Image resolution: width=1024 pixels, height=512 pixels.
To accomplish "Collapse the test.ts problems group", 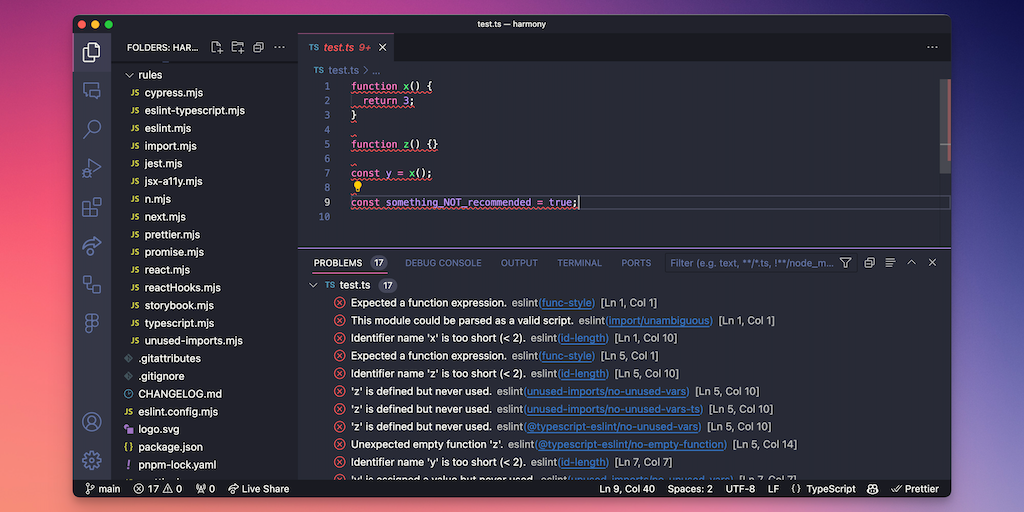I will pos(314,285).
